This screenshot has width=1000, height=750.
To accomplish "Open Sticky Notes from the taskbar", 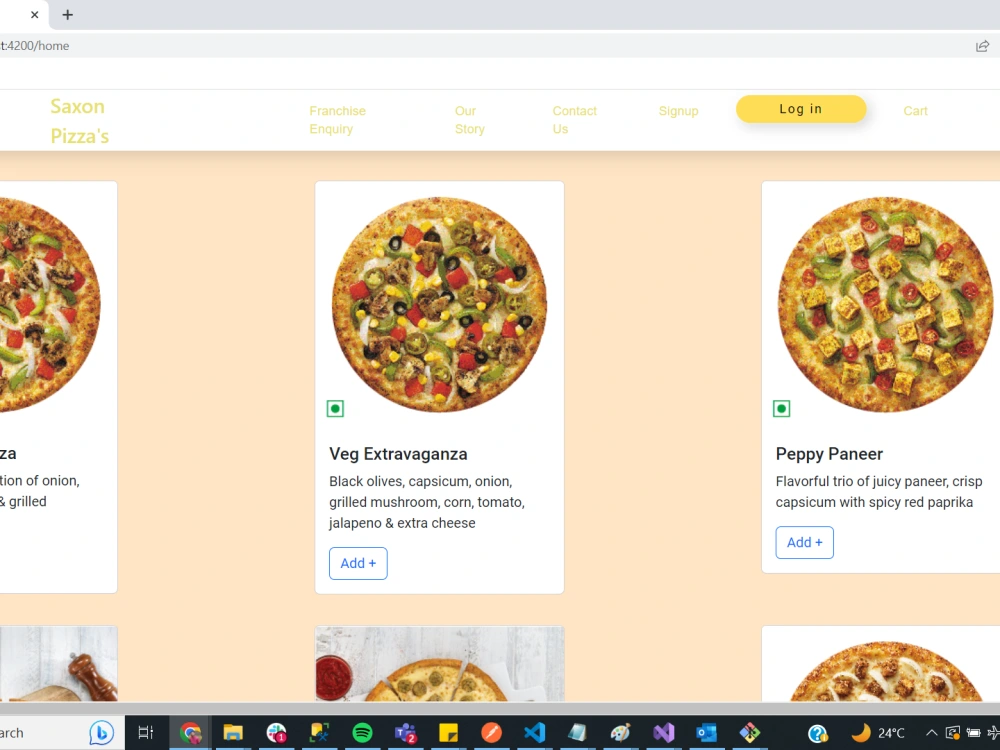I will pos(448,733).
